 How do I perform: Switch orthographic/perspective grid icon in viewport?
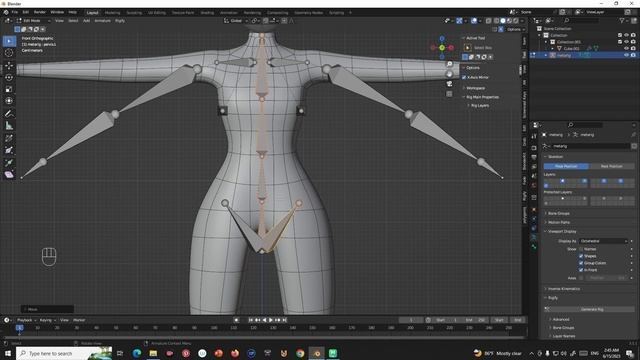pyautogui.click(x=449, y=94)
